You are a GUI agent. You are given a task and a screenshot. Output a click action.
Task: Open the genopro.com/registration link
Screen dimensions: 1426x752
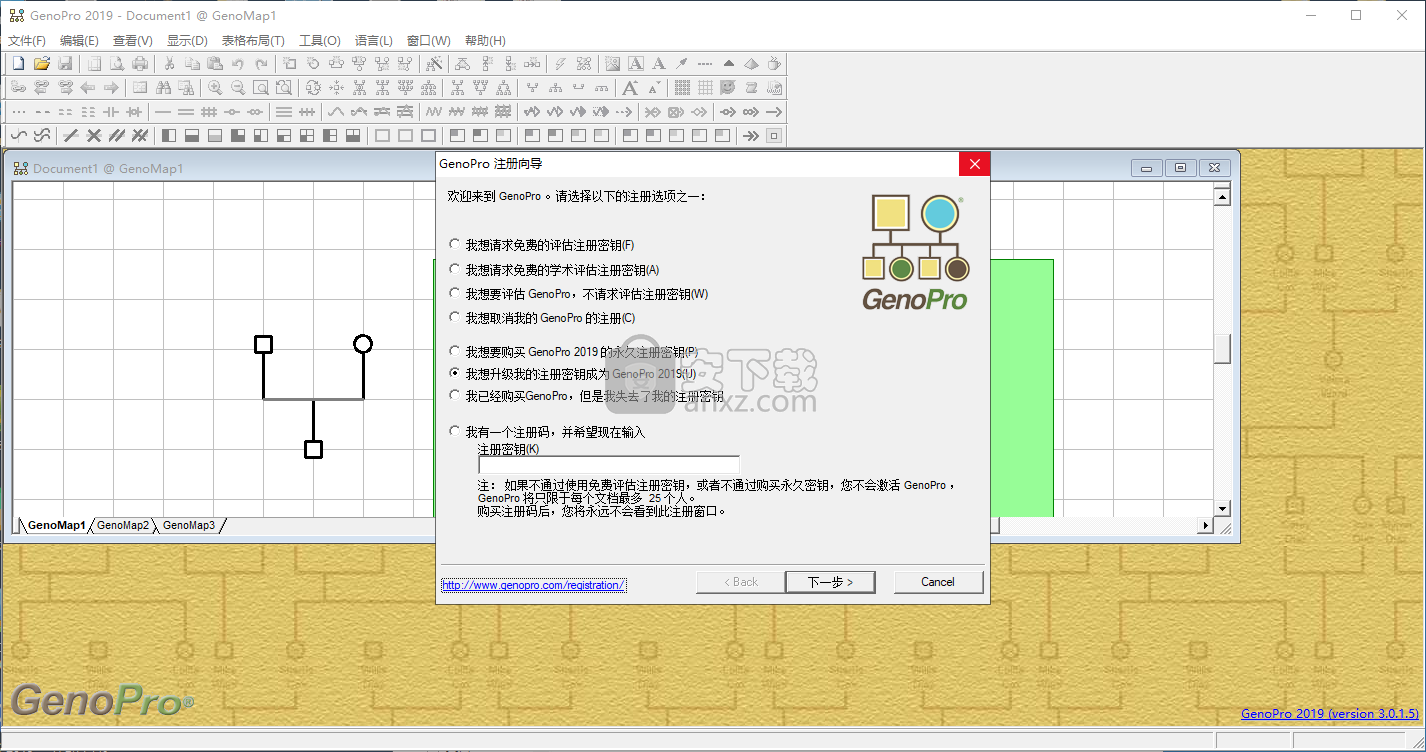[534, 585]
